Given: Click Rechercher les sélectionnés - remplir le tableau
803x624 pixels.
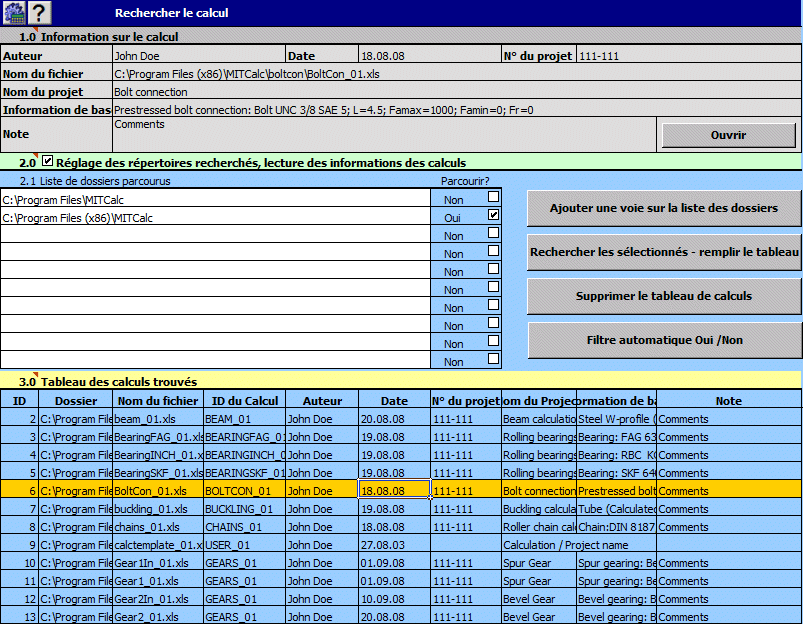Looking at the screenshot, I should click(x=664, y=252).
